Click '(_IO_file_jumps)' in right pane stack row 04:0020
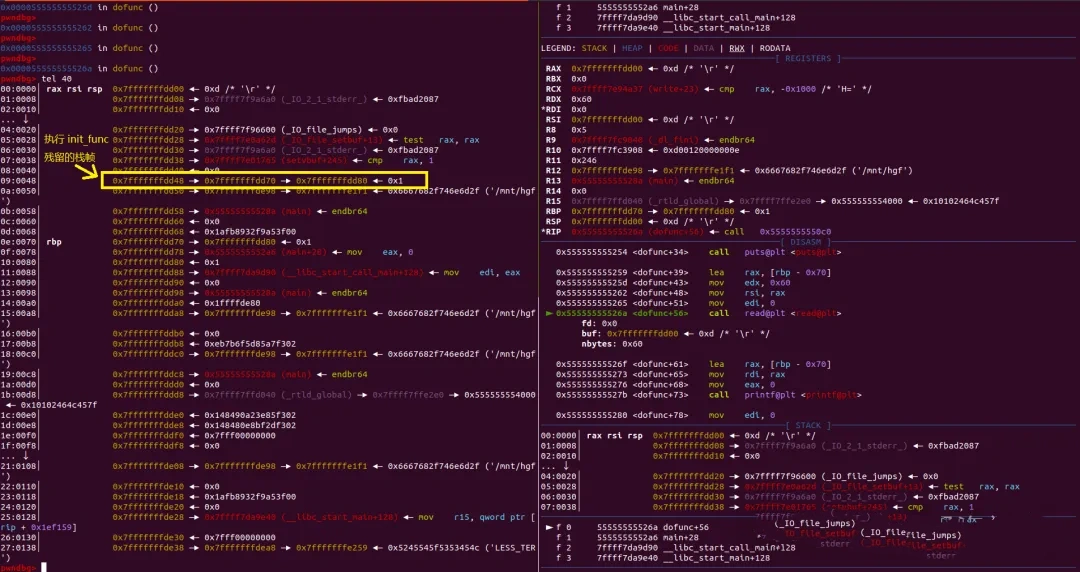Image resolution: width=1080 pixels, height=572 pixels. click(862, 476)
